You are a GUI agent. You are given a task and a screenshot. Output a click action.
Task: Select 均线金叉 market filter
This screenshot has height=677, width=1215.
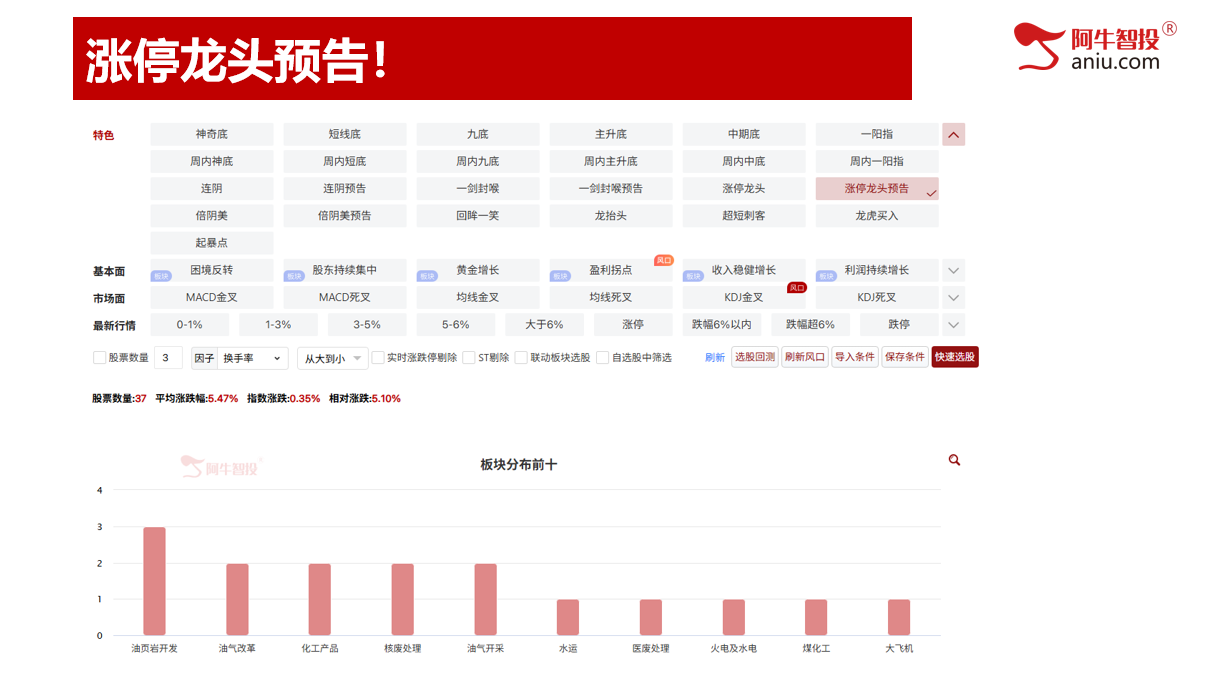(478, 297)
